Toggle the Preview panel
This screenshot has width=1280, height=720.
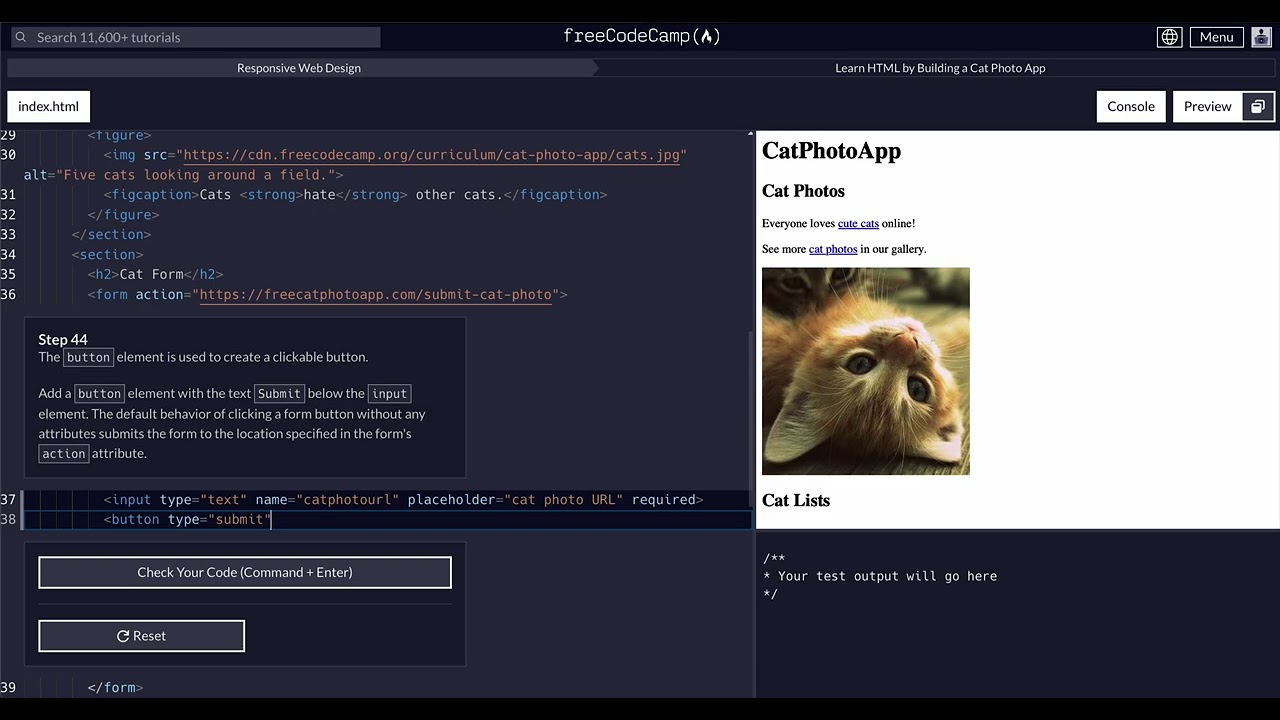click(1207, 107)
